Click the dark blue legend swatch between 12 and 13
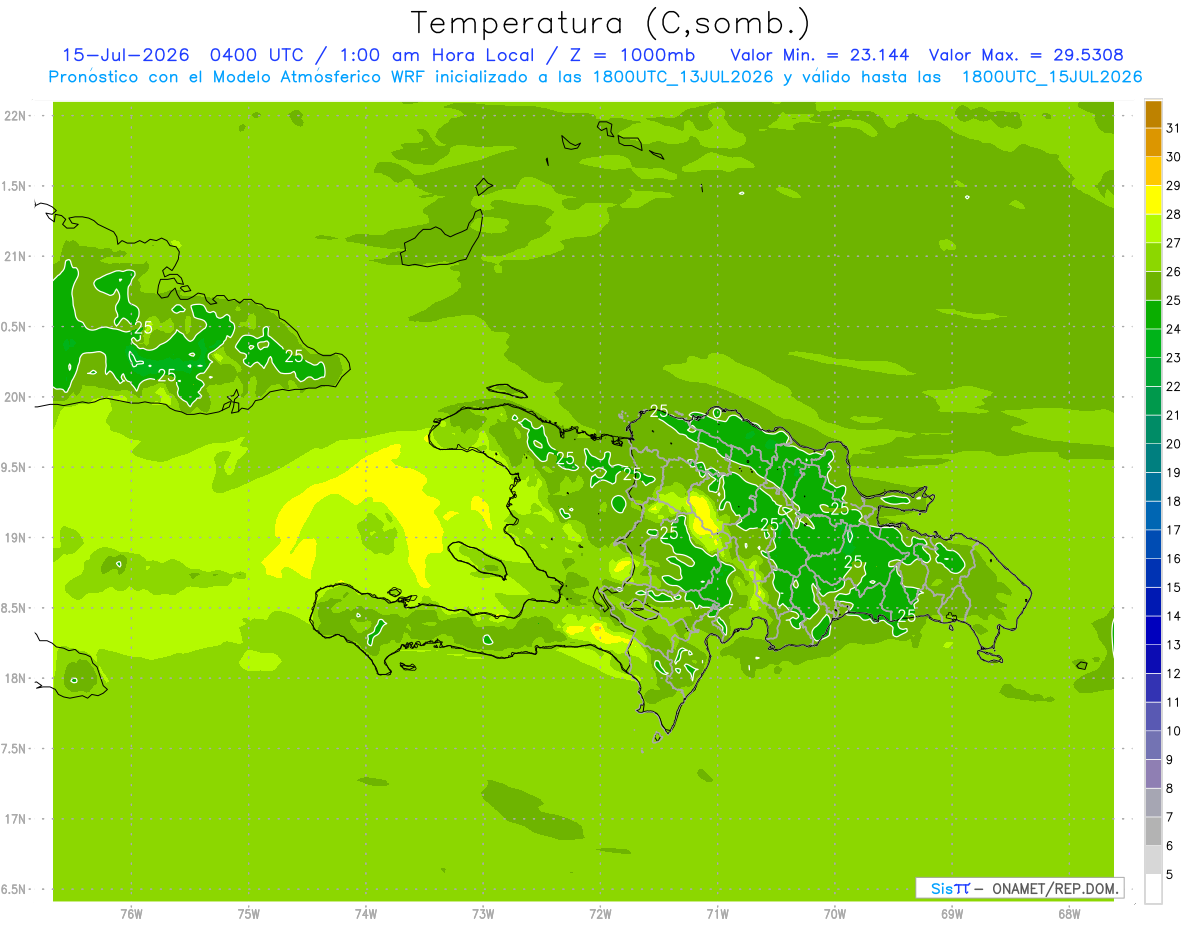Viewport: 1200px width, 927px height. [x=1153, y=659]
